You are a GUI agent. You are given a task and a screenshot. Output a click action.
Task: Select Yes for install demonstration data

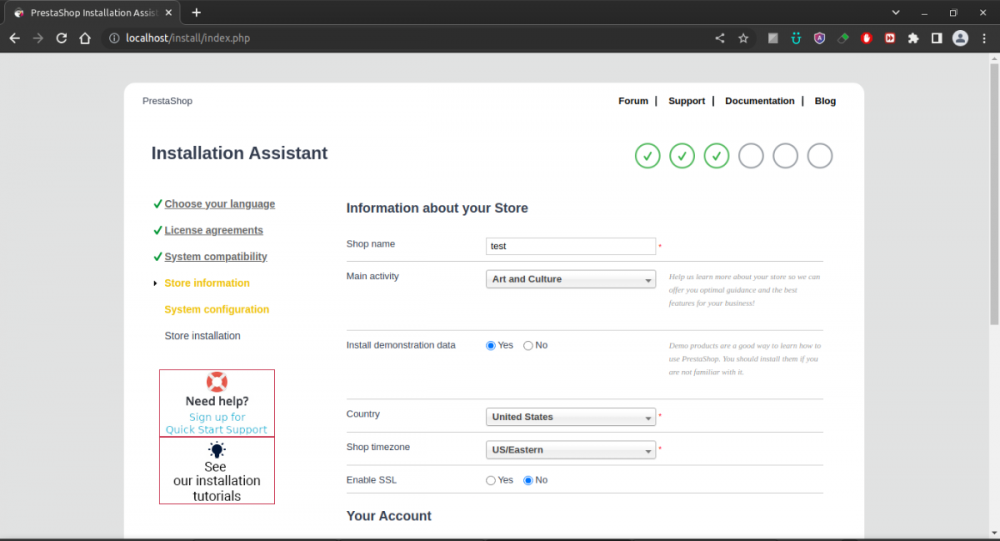pos(491,346)
